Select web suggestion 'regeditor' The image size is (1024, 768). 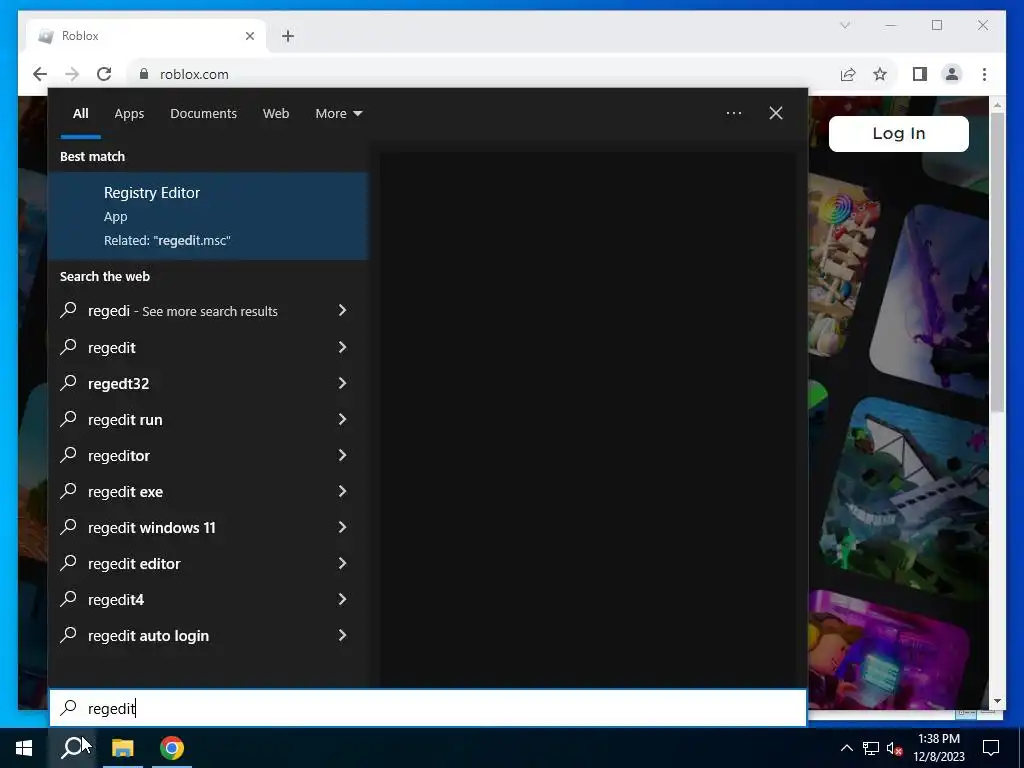208,455
